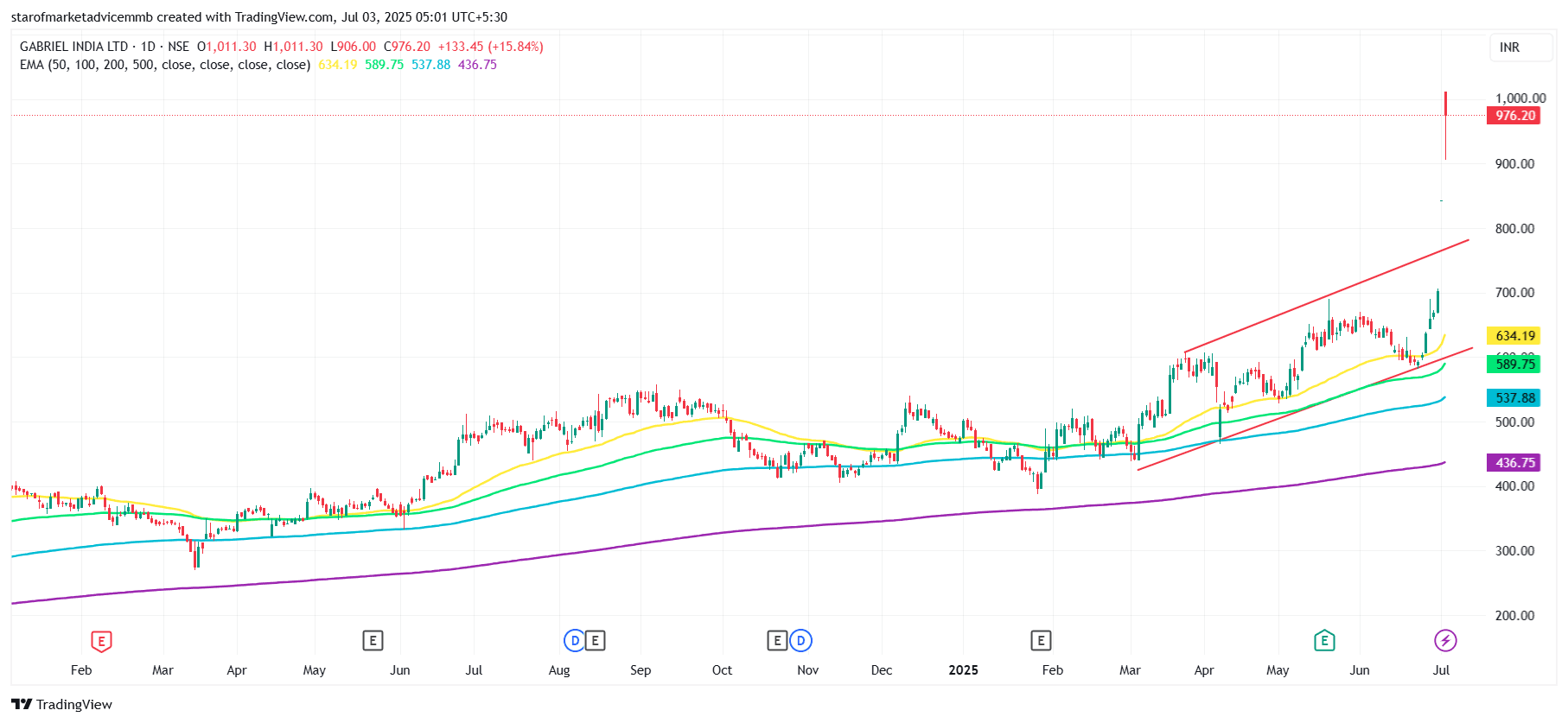Click the high value H1,011.30
Screen dimensions: 1568x723
click(293, 47)
